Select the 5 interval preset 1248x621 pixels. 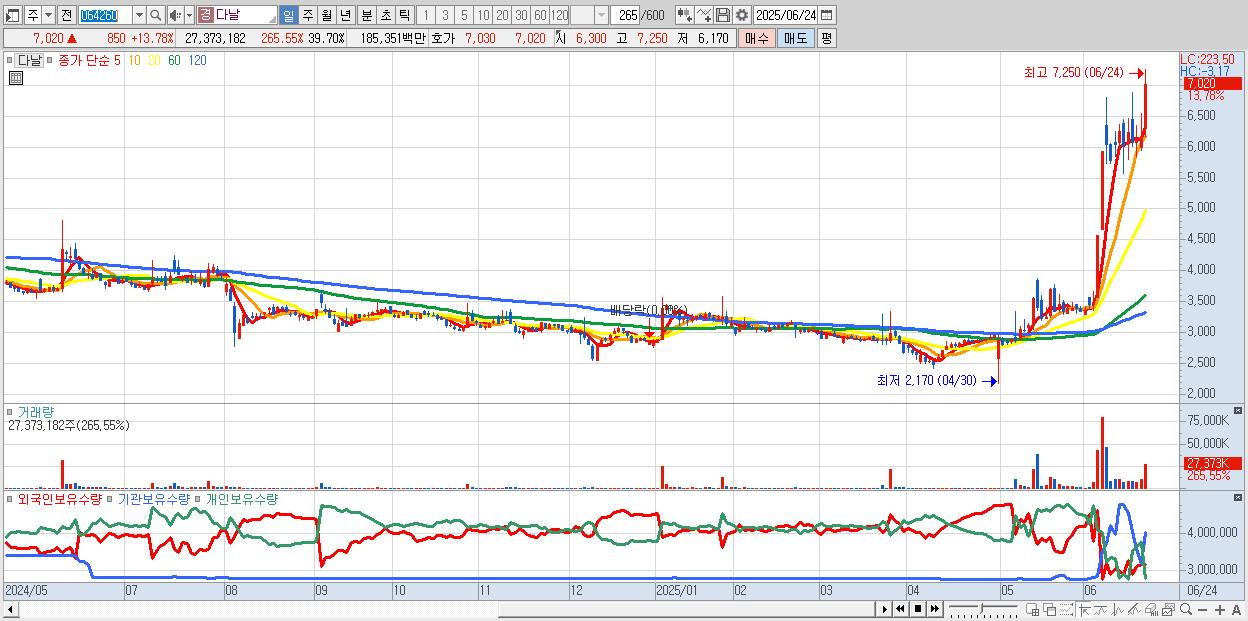coord(464,15)
